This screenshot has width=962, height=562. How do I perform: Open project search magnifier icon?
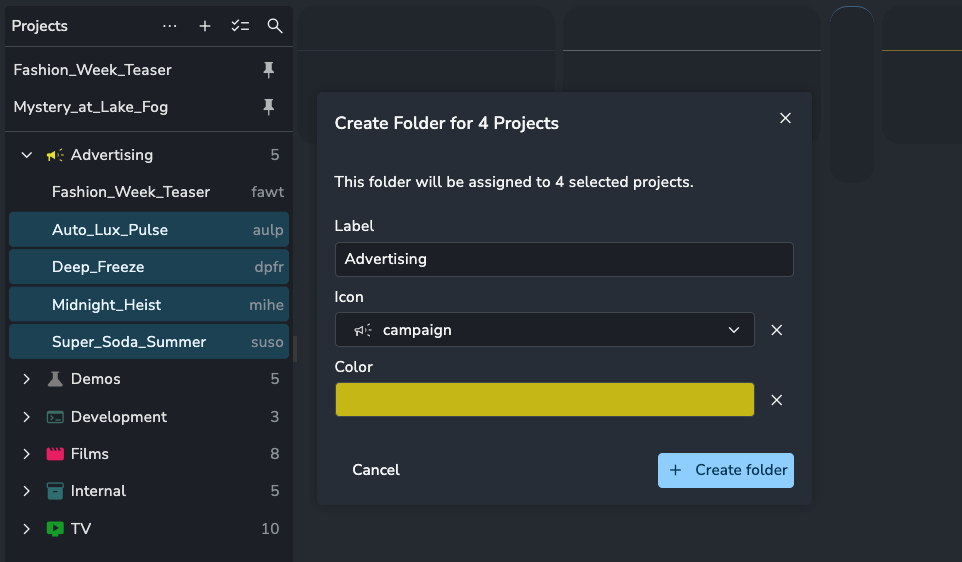click(x=275, y=26)
